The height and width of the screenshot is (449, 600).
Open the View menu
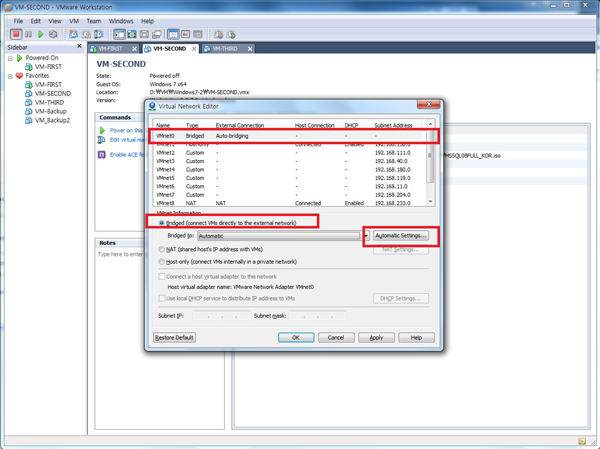[x=55, y=21]
